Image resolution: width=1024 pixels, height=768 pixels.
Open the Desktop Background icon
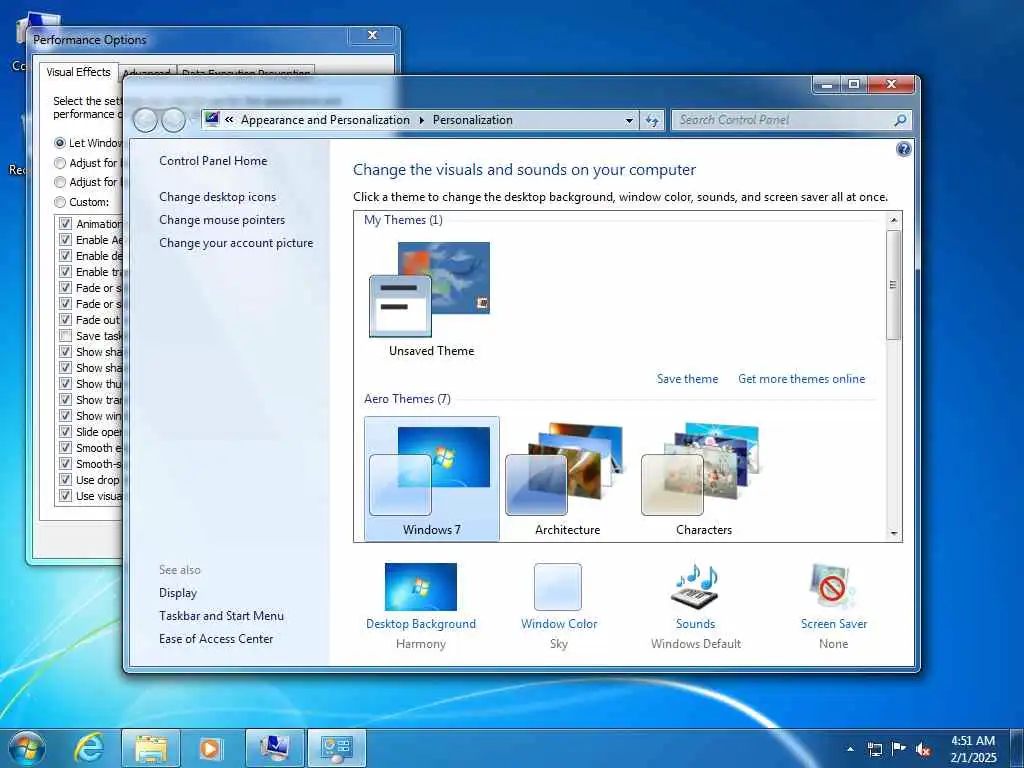click(x=421, y=586)
